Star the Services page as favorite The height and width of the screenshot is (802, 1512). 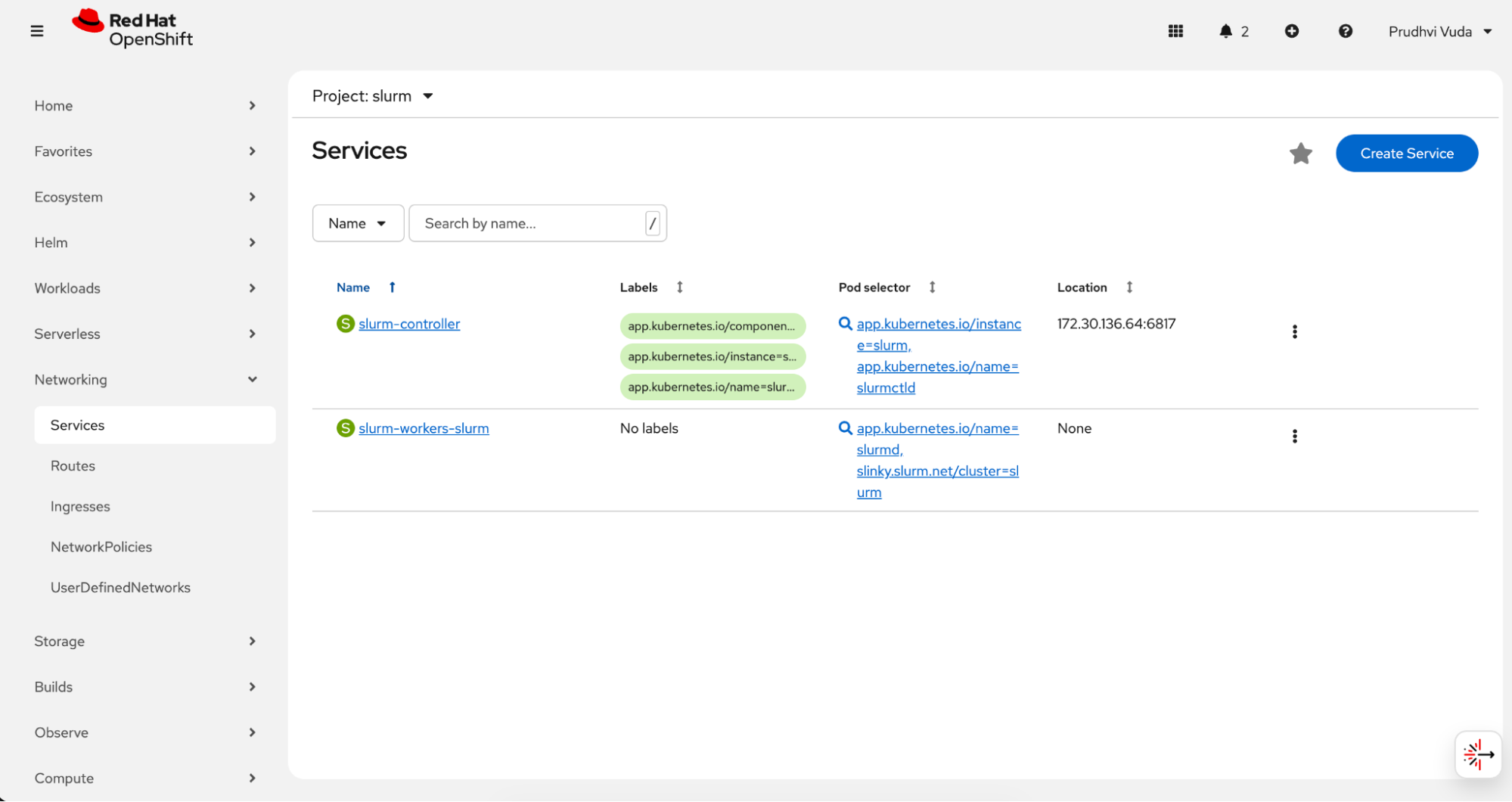pos(1300,154)
